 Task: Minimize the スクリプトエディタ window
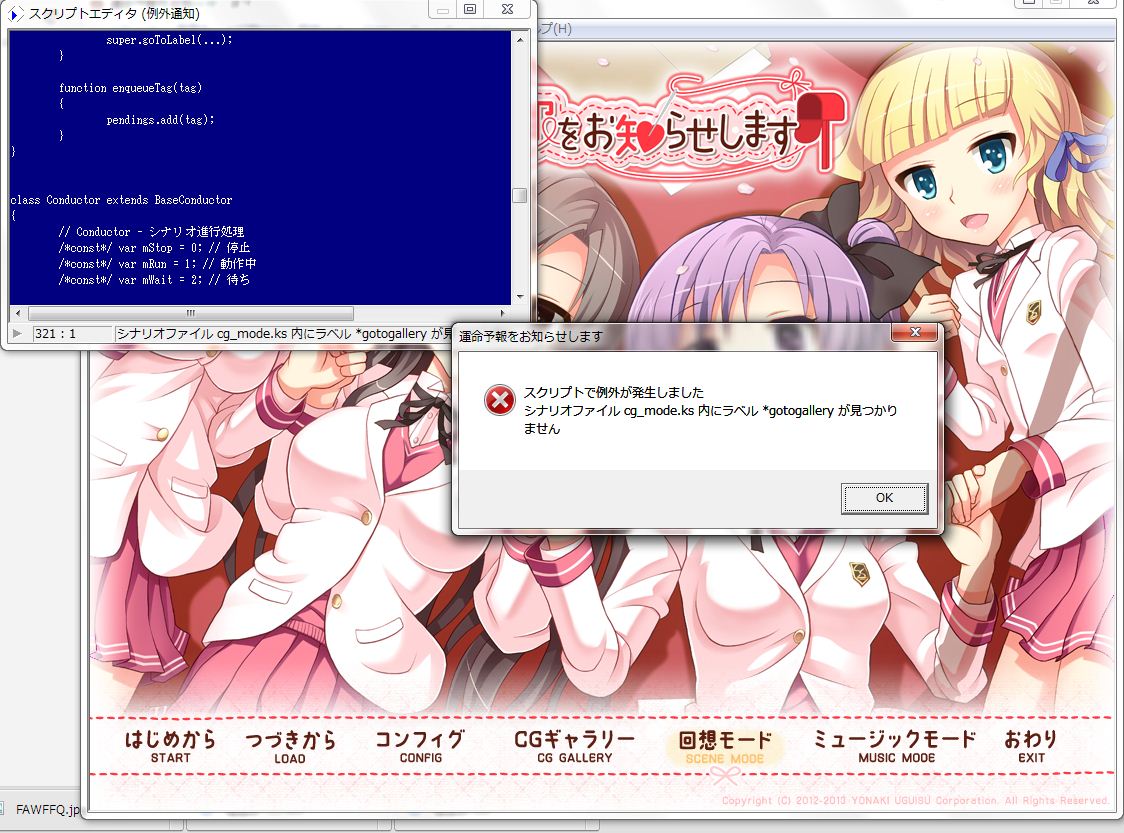point(444,9)
